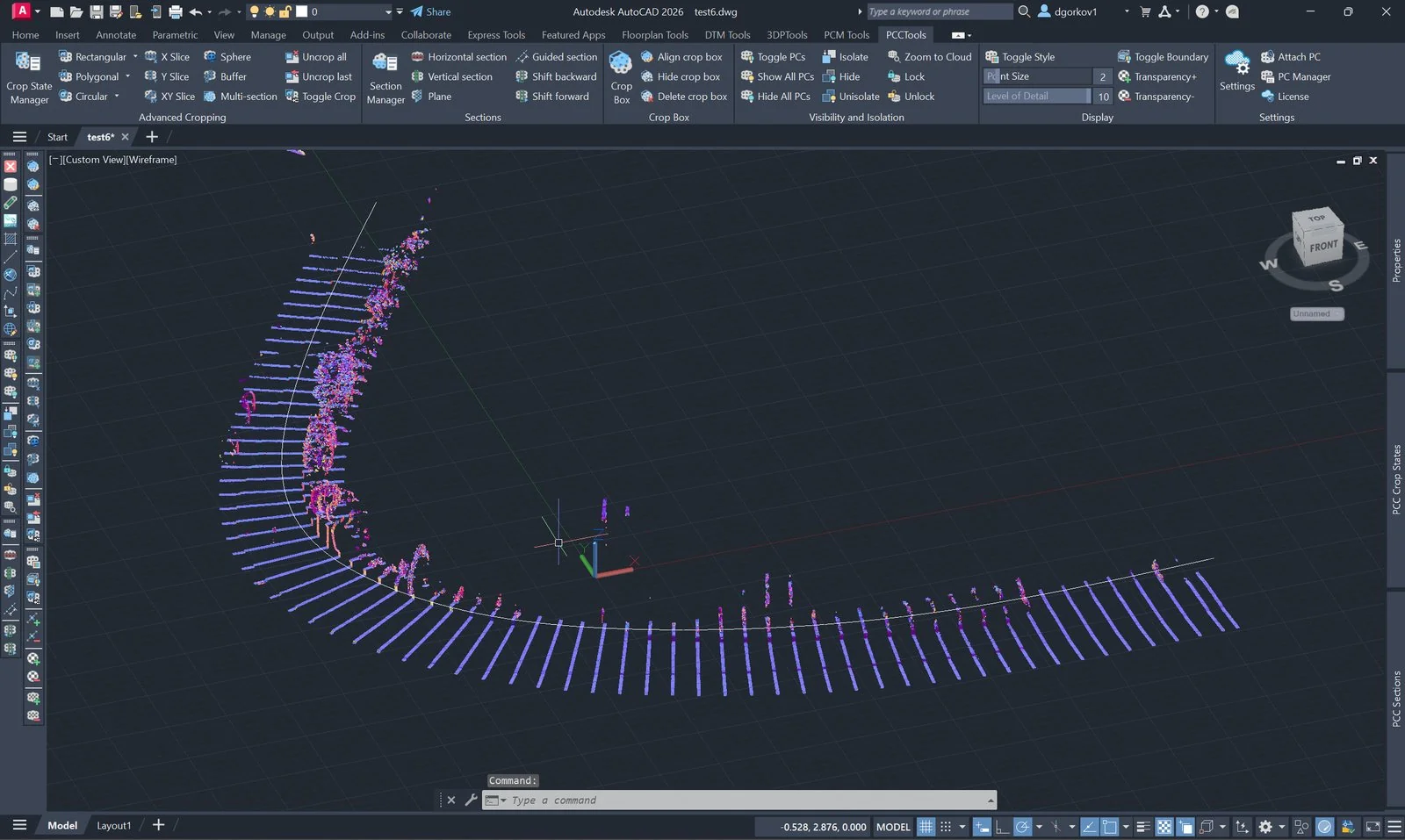Toggle Crop on or off
The width and height of the screenshot is (1405, 840).
(x=321, y=97)
